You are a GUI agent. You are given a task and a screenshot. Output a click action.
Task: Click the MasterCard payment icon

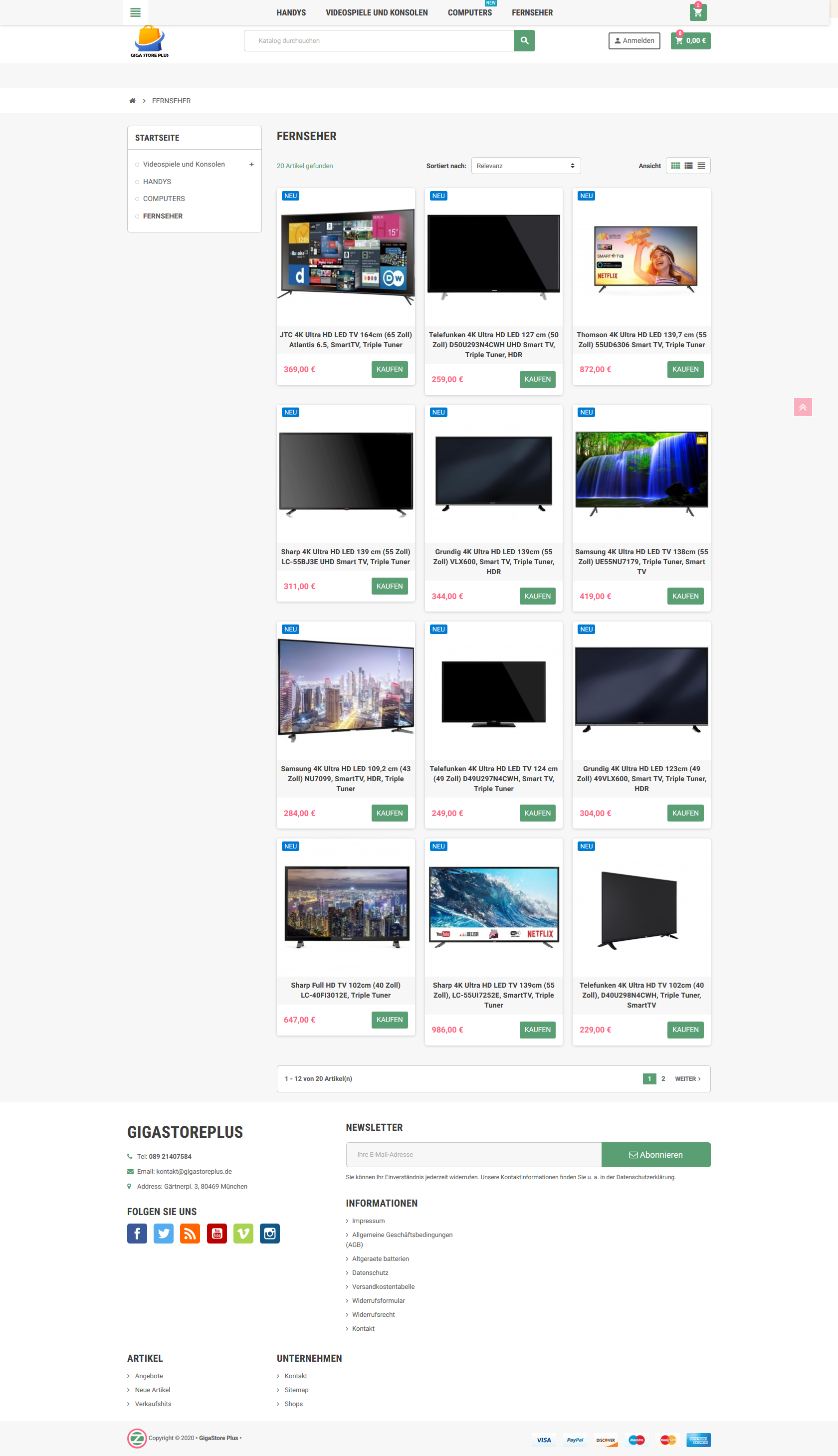[667, 1440]
